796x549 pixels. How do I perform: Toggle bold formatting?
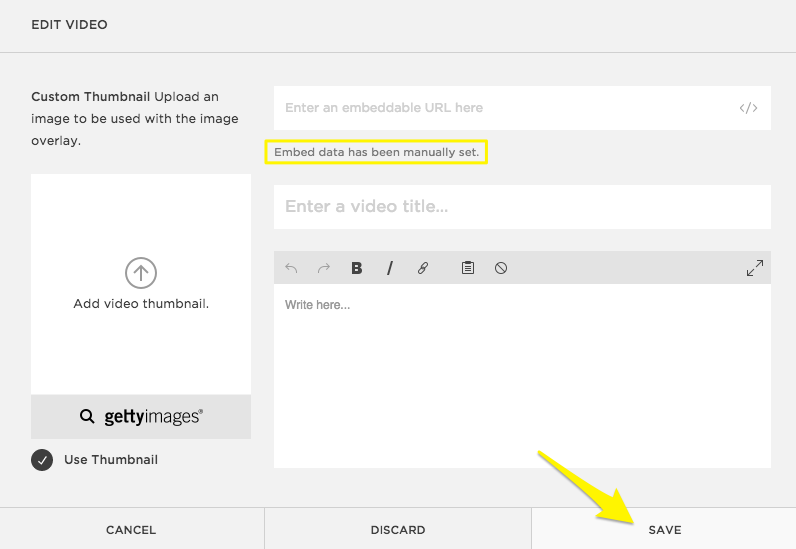(x=357, y=268)
